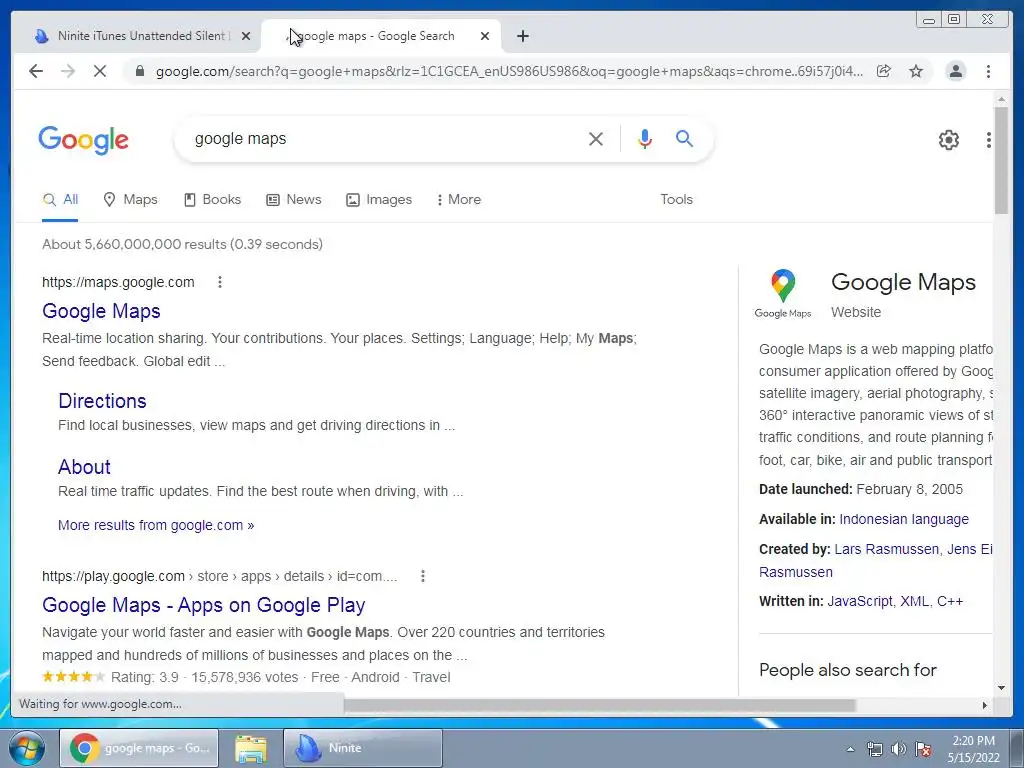The height and width of the screenshot is (768, 1024).
Task: Share this page icon in address bar
Action: [884, 71]
